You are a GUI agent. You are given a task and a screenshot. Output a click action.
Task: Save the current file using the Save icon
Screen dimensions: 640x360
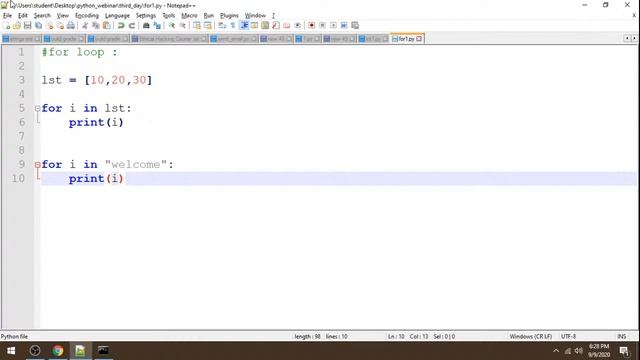pyautogui.click(x=27, y=25)
